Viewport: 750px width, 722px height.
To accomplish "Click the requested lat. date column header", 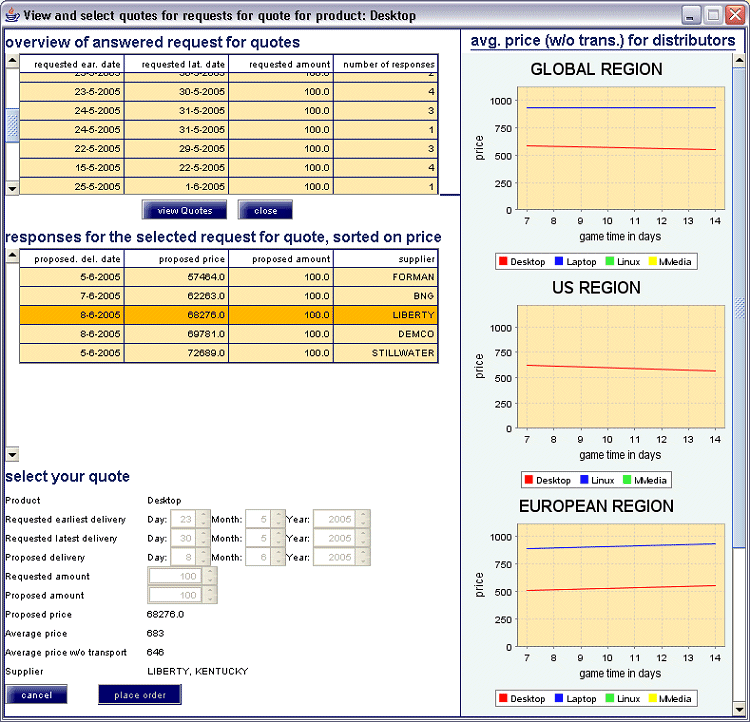I will tap(176, 64).
